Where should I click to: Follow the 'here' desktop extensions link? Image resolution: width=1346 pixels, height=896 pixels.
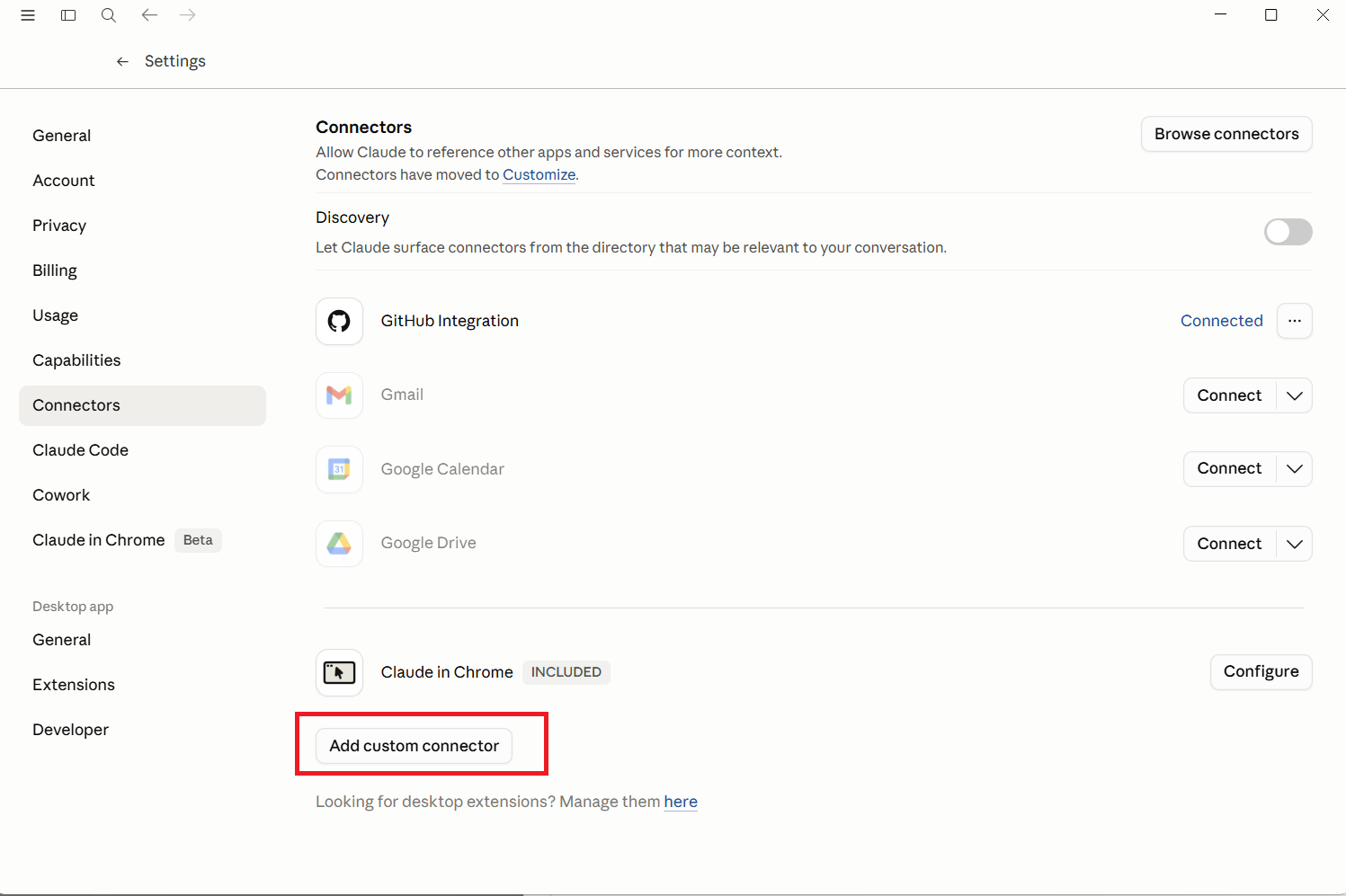681,802
